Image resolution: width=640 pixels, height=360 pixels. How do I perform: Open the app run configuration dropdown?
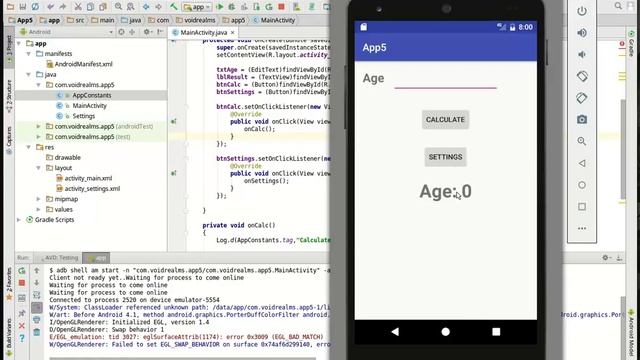point(197,7)
